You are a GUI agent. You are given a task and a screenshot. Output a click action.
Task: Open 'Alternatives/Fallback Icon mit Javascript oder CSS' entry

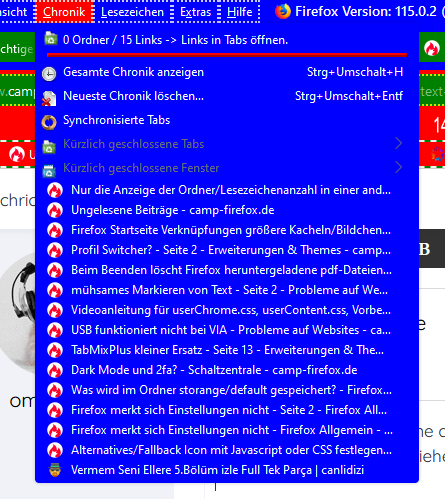227,450
